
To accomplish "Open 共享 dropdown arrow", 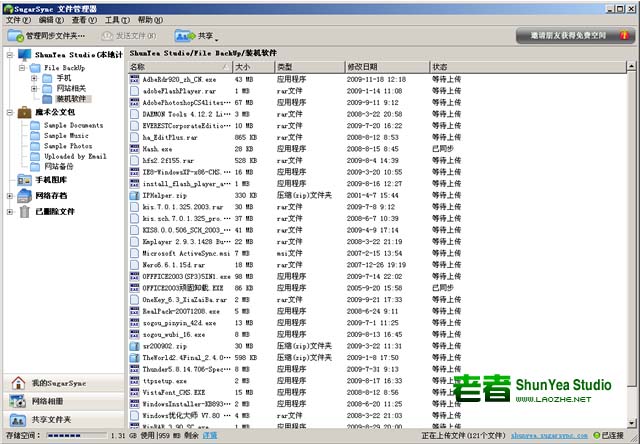I will click(x=217, y=40).
